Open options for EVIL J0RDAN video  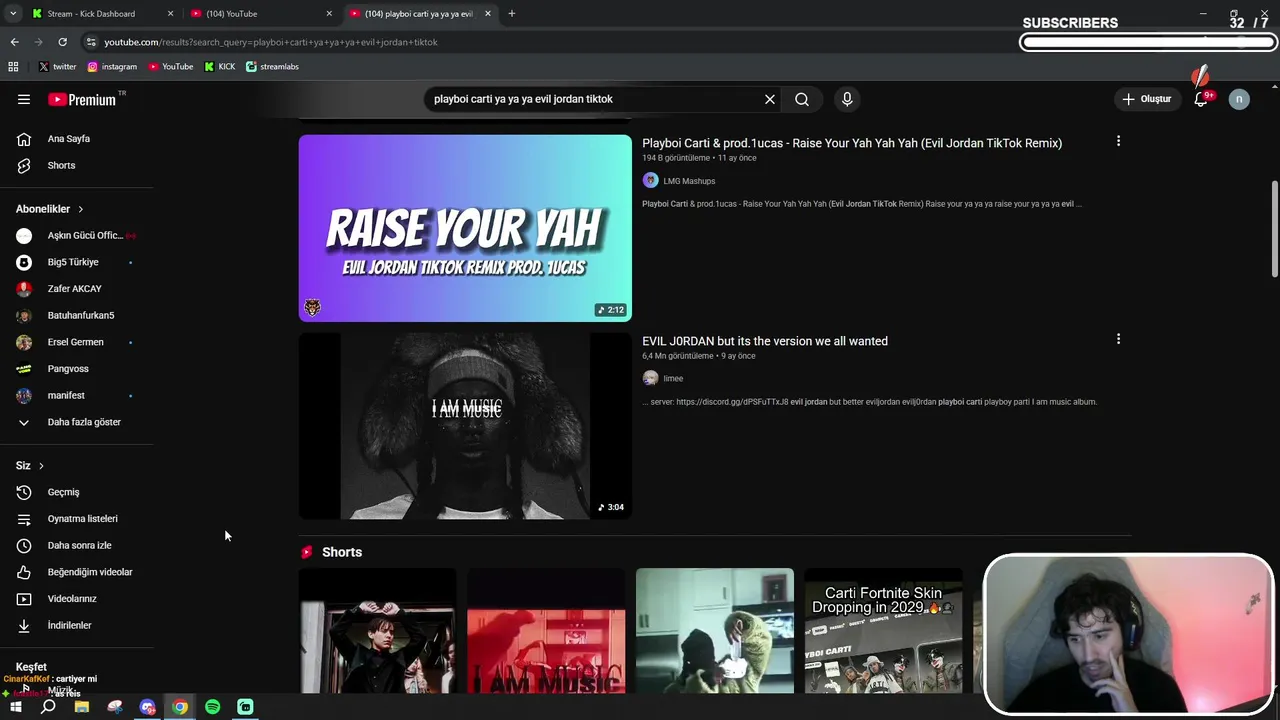pos(1118,339)
